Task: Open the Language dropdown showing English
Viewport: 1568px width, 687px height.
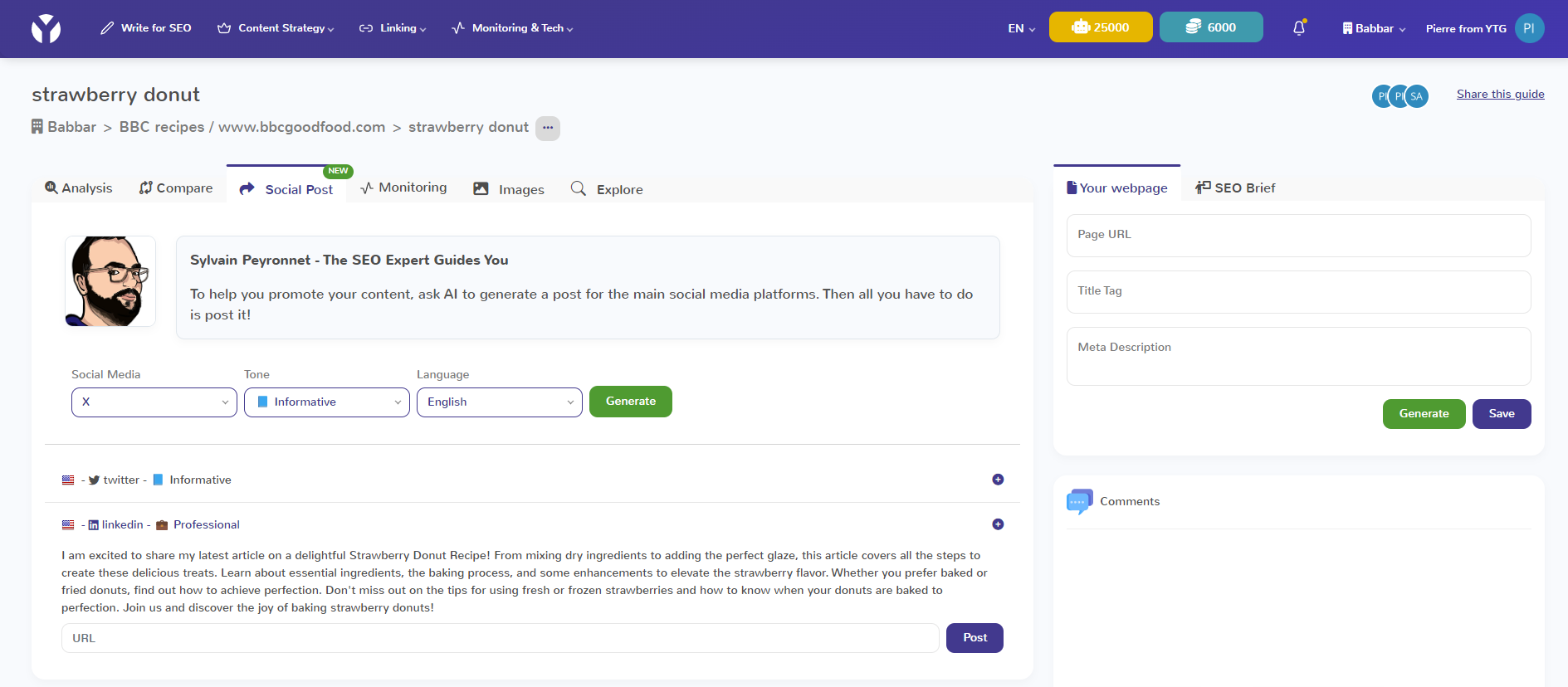Action: coord(500,402)
